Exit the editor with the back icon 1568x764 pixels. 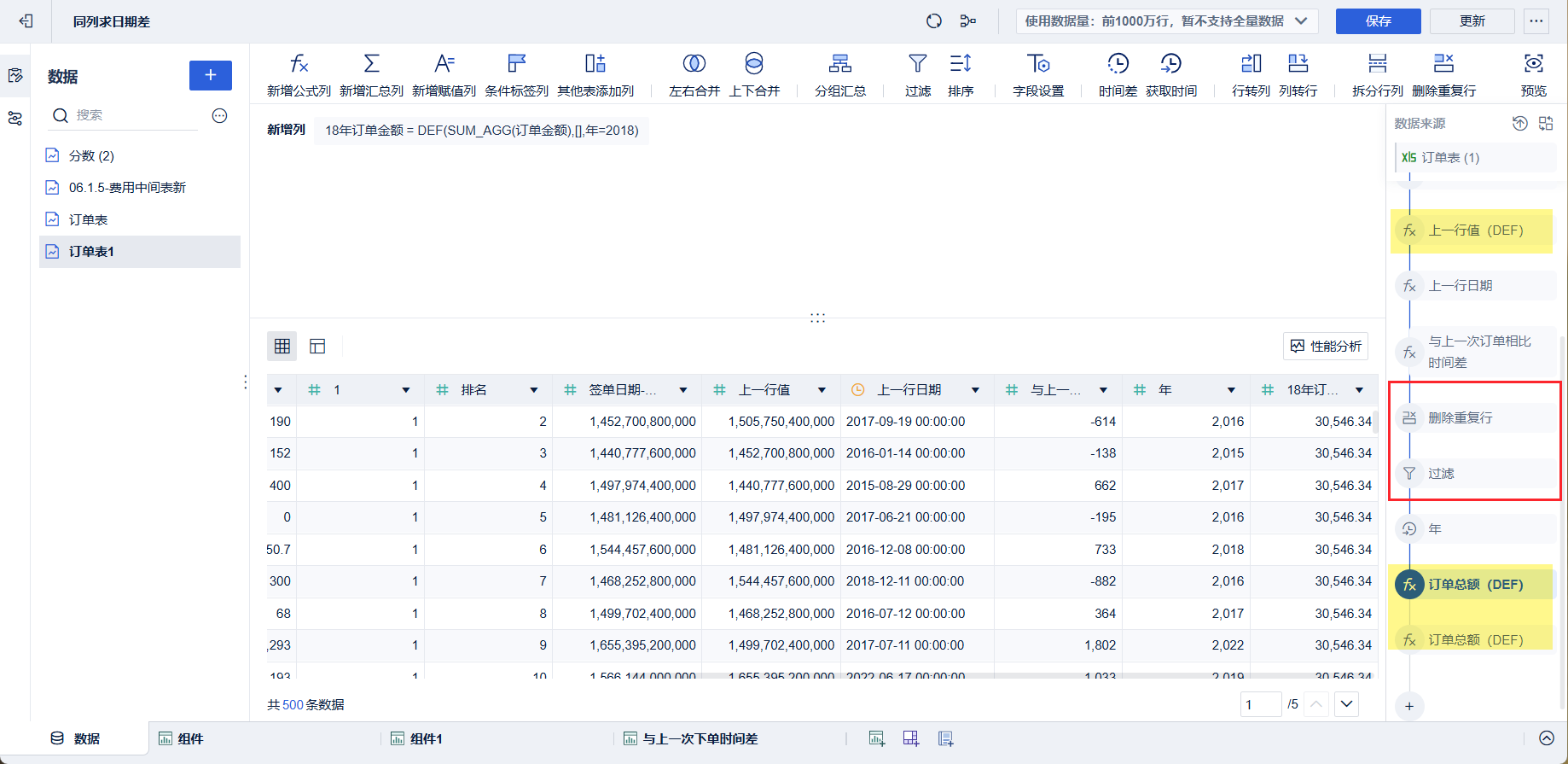click(x=26, y=21)
